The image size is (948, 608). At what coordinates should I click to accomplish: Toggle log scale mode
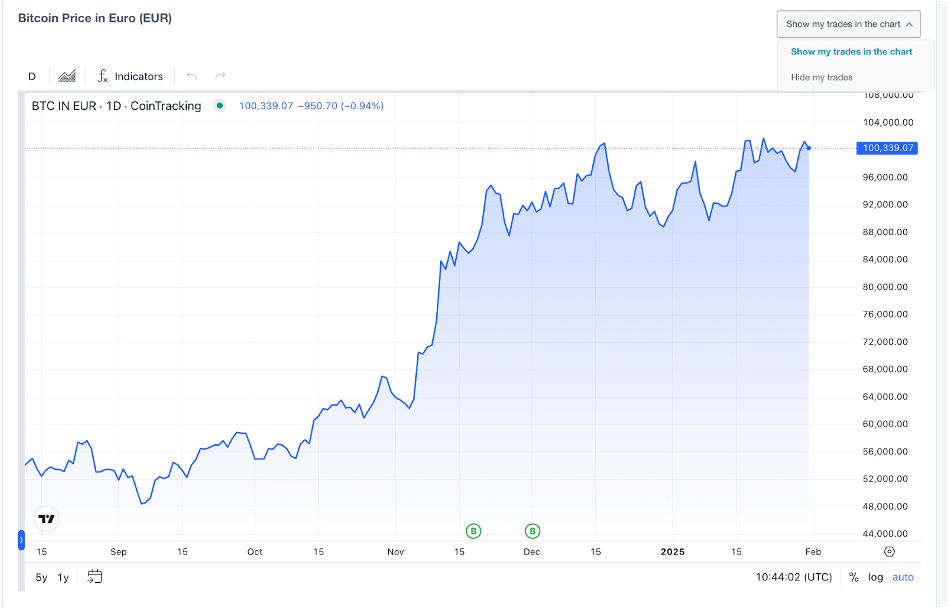pos(875,577)
